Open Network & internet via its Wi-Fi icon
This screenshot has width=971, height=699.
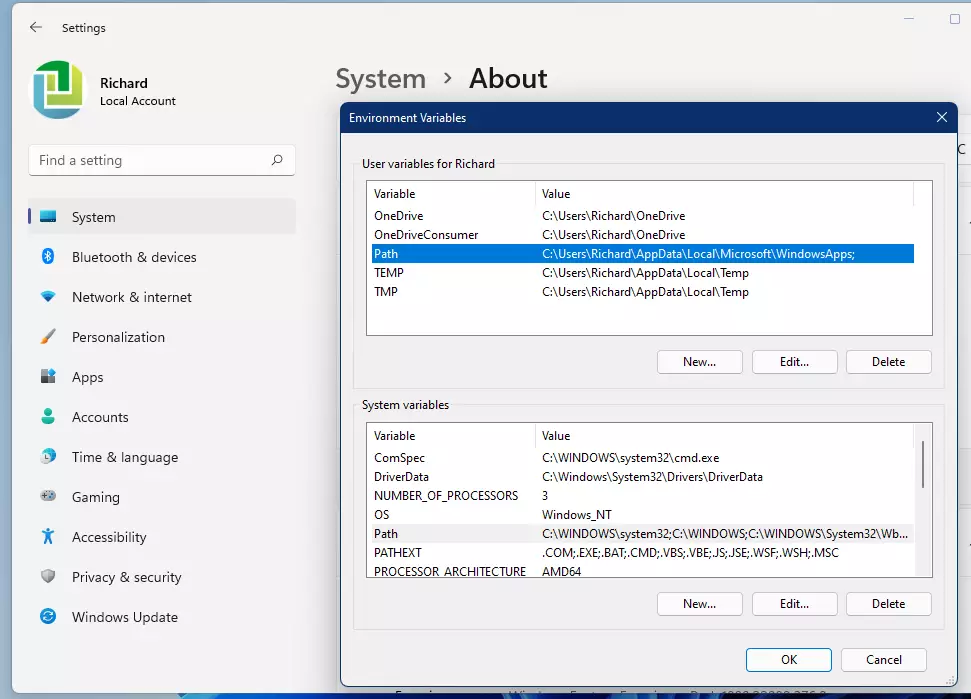pos(48,297)
